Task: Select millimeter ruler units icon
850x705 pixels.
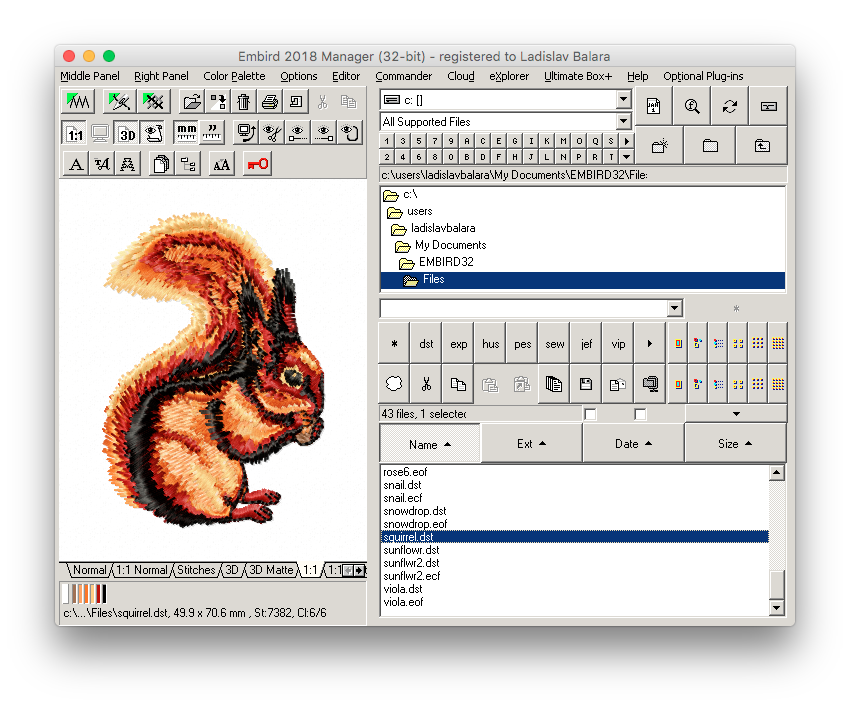Action: (x=186, y=133)
